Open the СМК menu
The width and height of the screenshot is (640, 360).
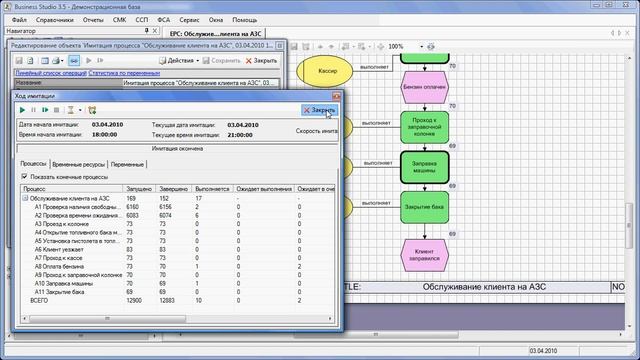click(119, 20)
